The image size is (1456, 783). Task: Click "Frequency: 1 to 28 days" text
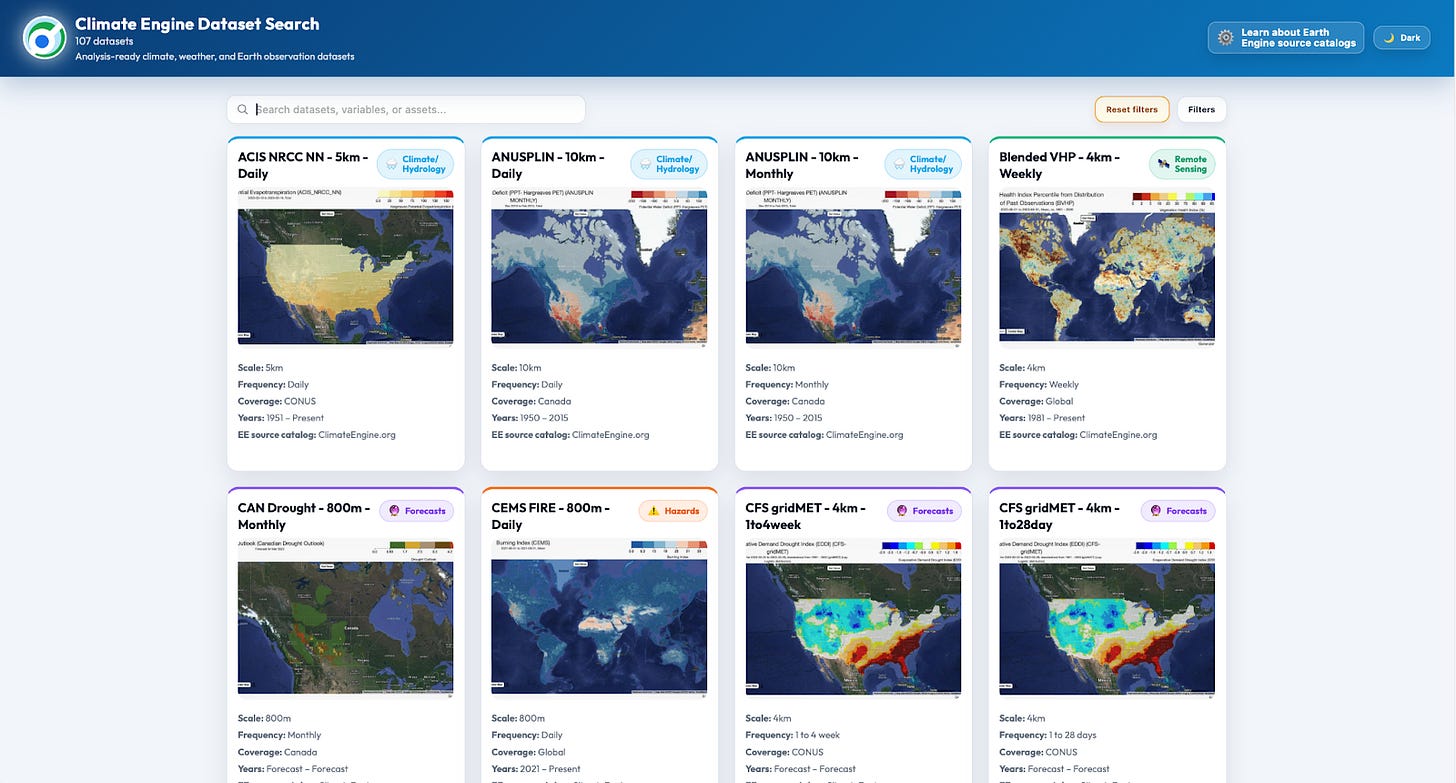coord(1048,735)
